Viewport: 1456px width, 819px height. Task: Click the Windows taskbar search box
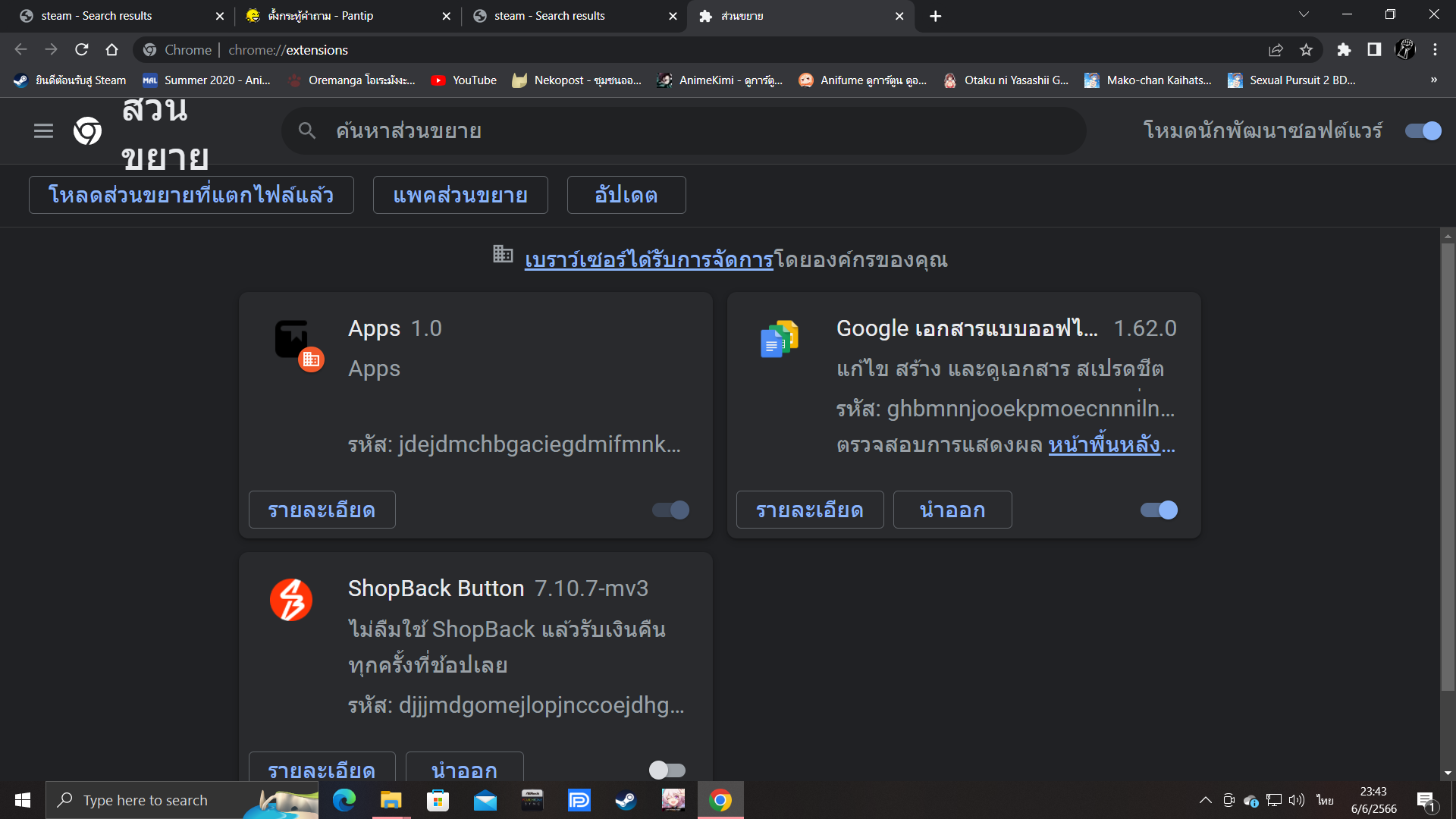182,800
